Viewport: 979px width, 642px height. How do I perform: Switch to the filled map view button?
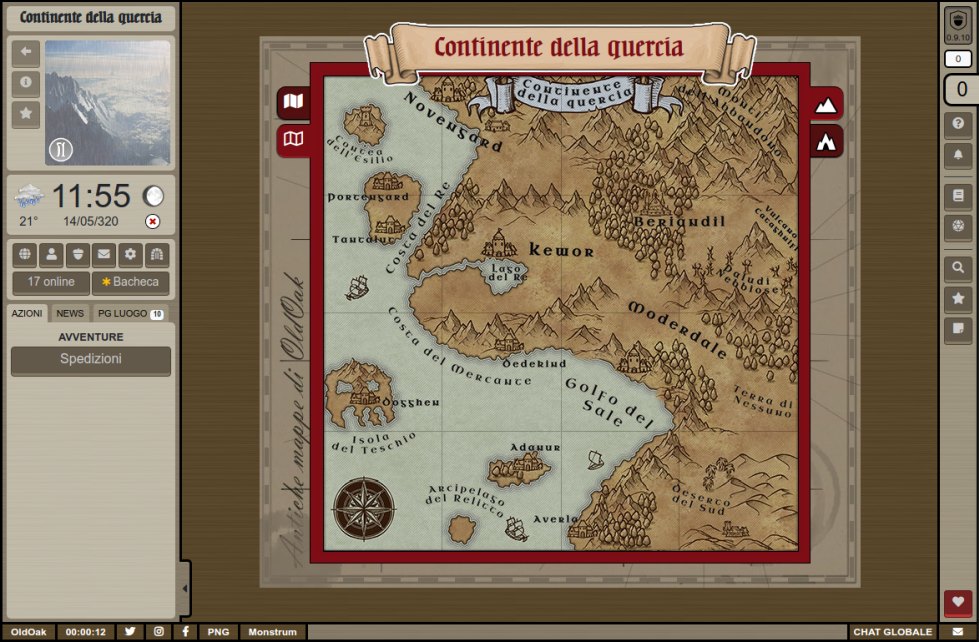click(293, 102)
